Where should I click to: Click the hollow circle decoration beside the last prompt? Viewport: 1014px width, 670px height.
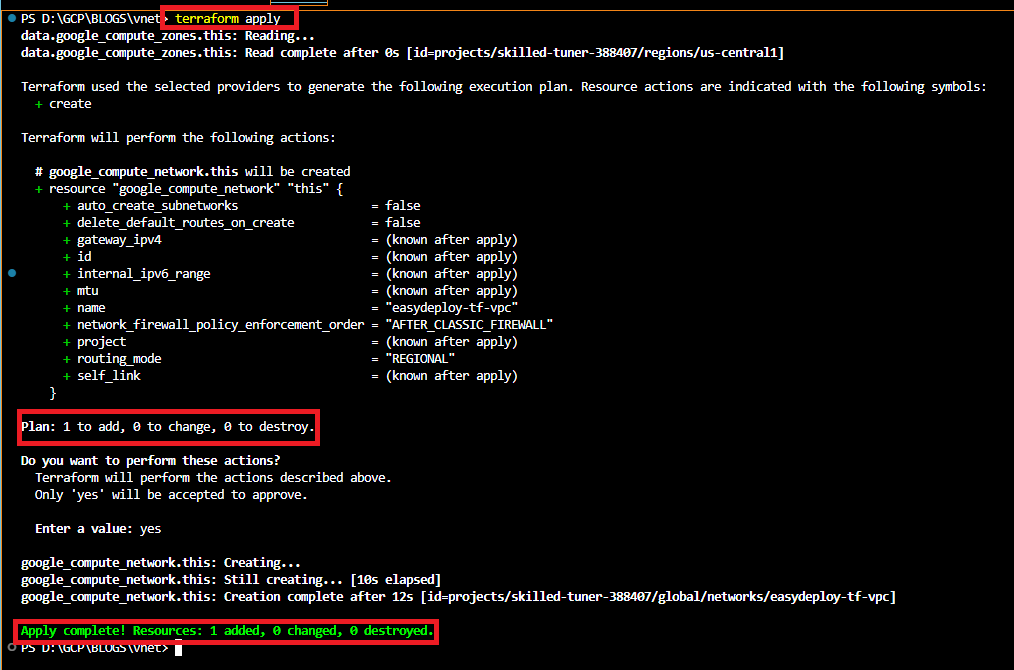(x=12, y=647)
